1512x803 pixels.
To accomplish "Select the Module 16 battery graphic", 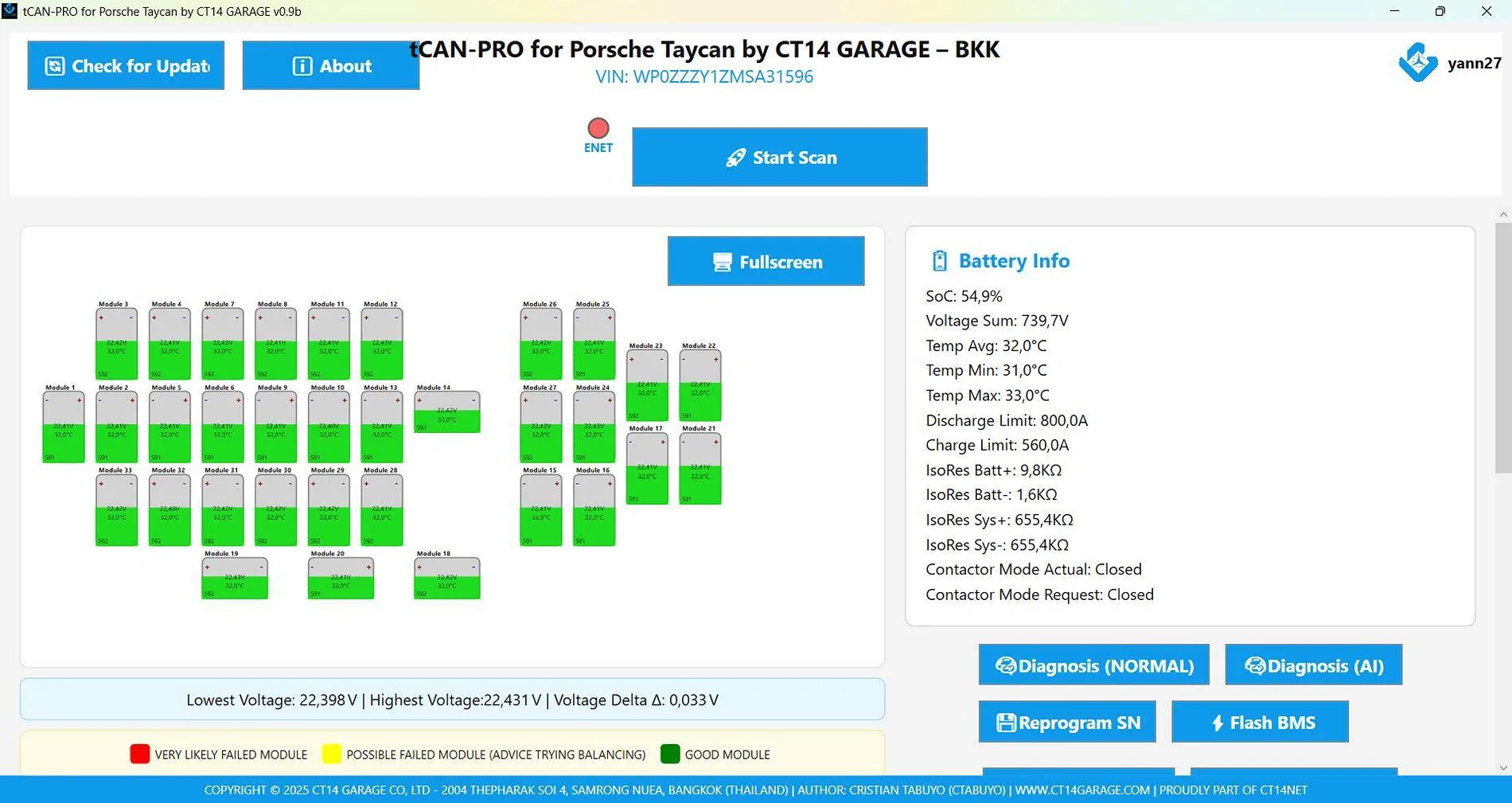I will tap(594, 510).
